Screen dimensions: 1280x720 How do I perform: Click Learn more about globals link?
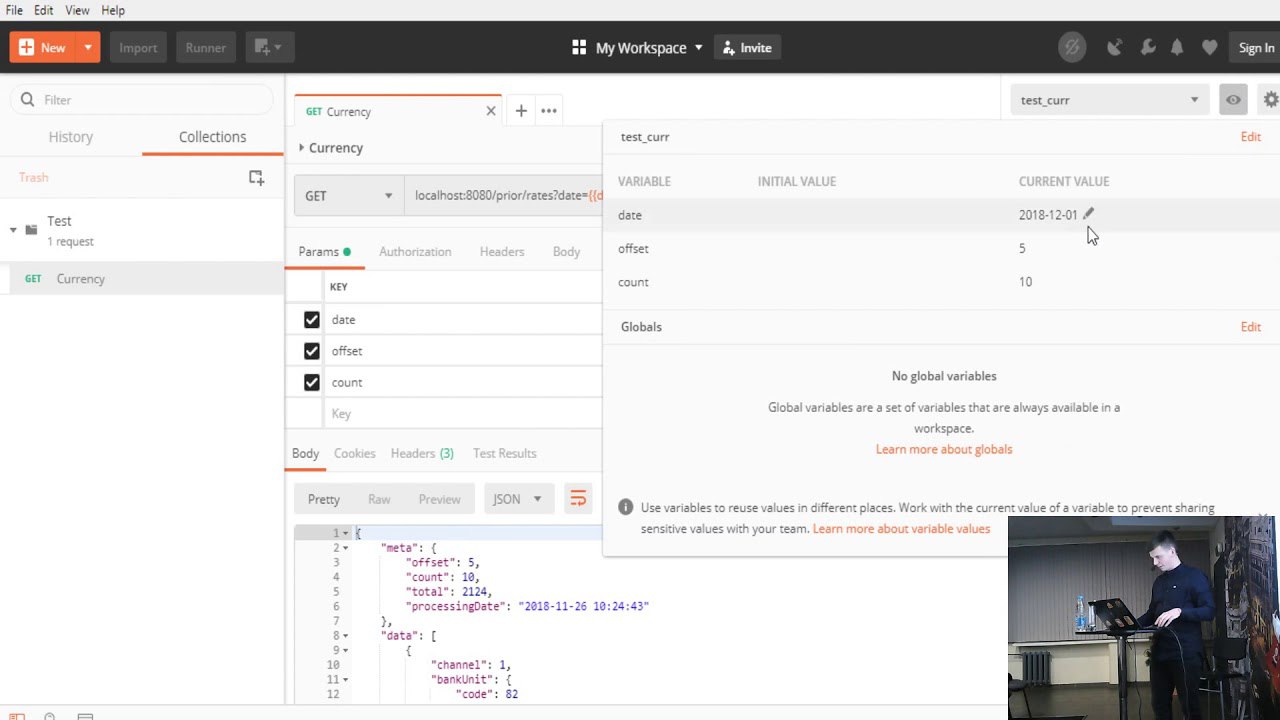[x=943, y=449]
